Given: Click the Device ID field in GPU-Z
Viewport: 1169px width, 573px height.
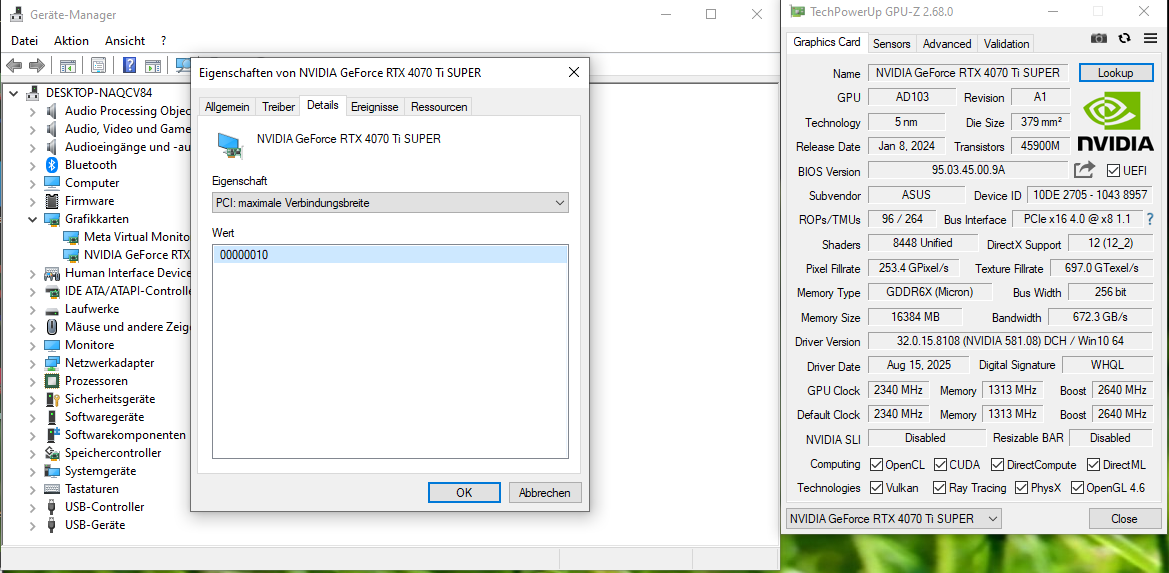Looking at the screenshot, I should click(1089, 195).
